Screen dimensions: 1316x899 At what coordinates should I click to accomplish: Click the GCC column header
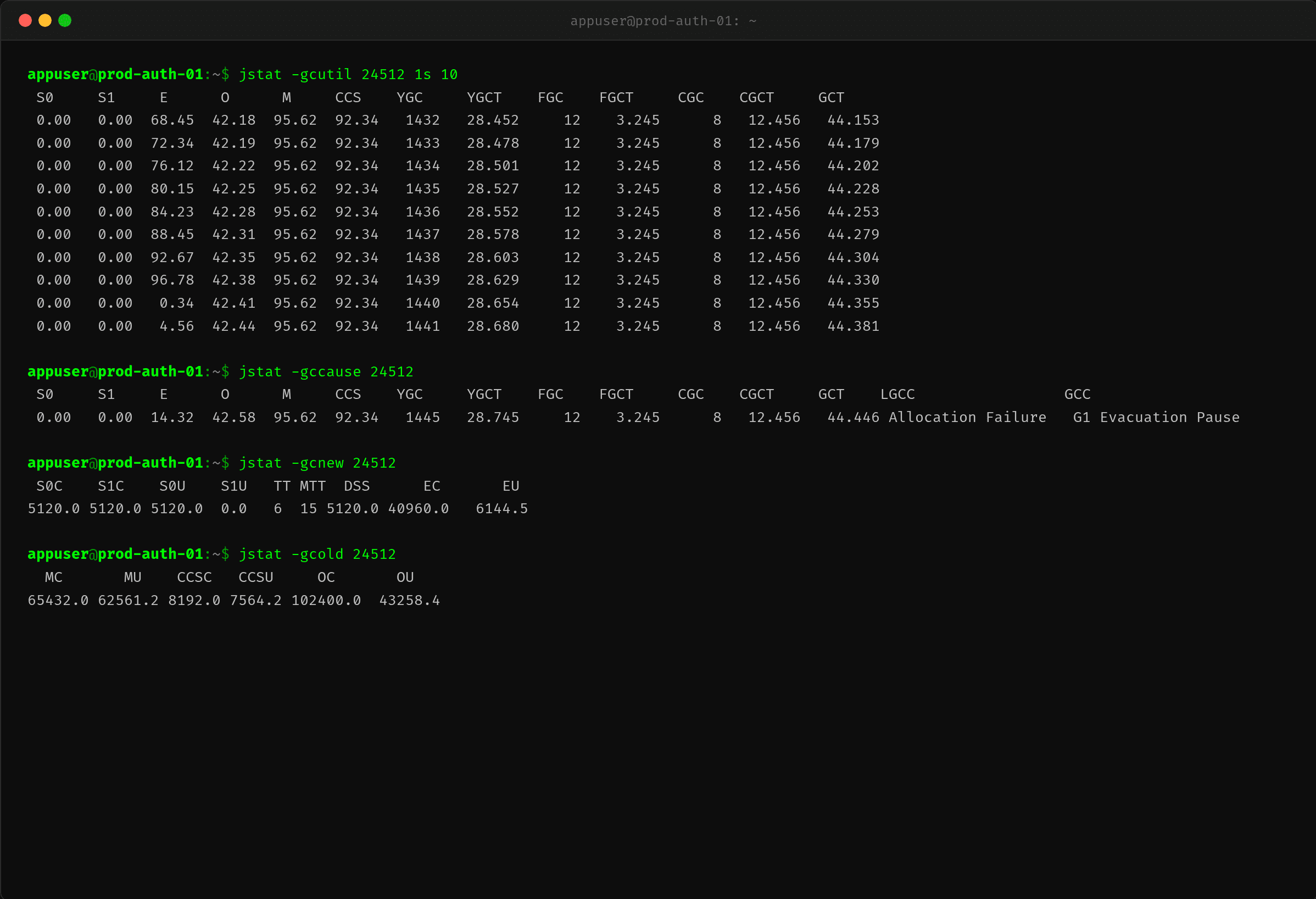[x=1077, y=394]
